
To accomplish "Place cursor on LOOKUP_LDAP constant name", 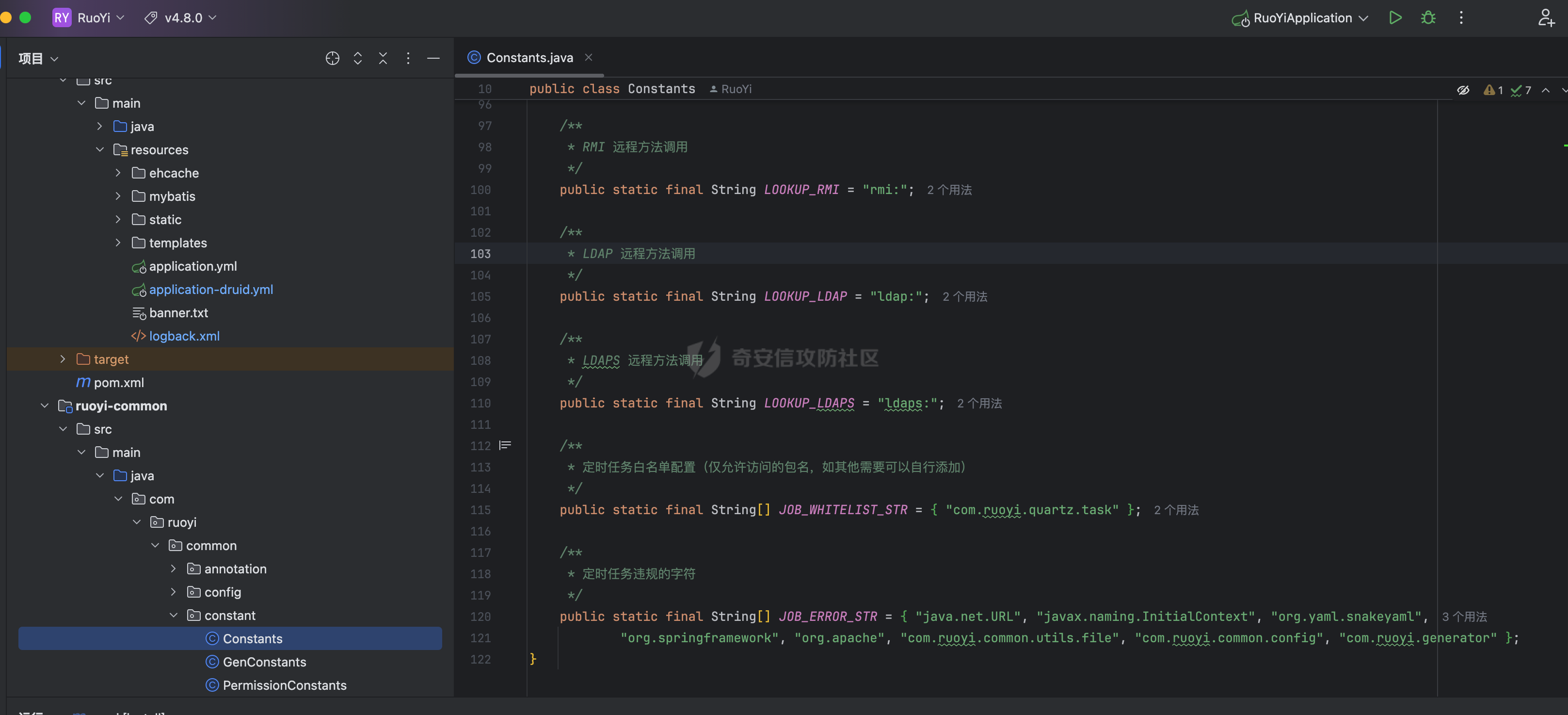I will pos(805,296).
